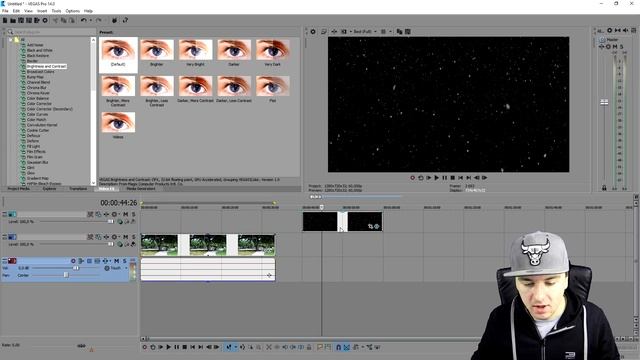Mute the second video track

pyautogui.click(x=126, y=237)
